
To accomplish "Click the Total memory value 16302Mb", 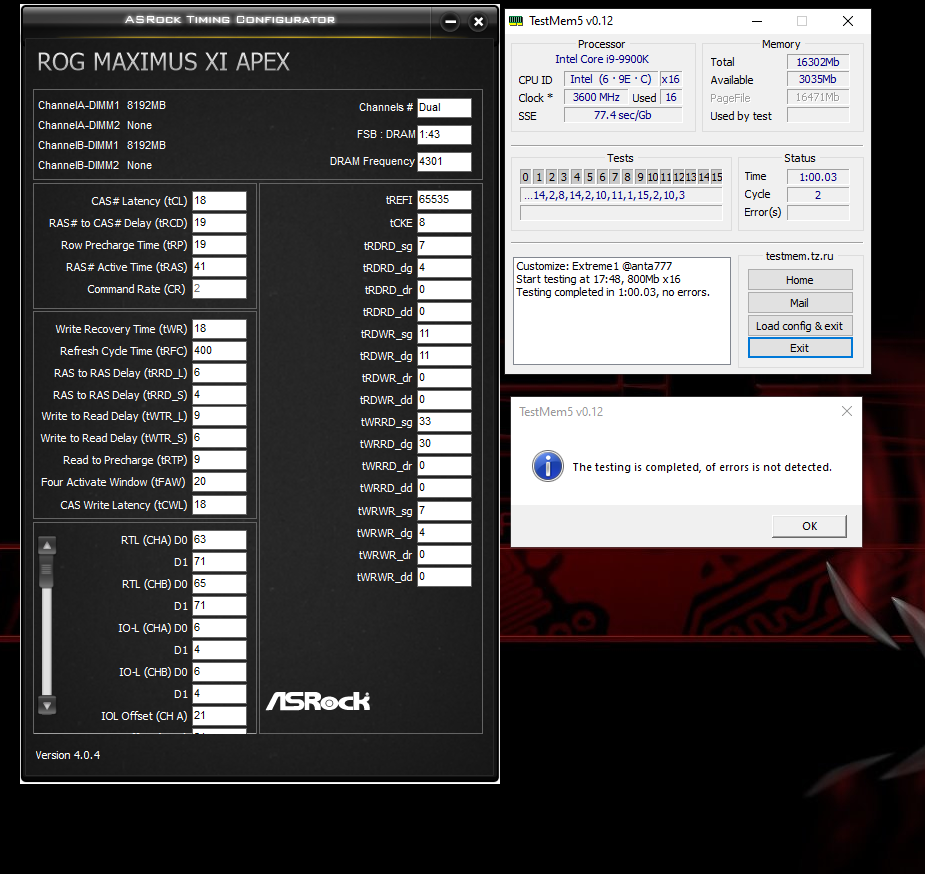I will [818, 62].
